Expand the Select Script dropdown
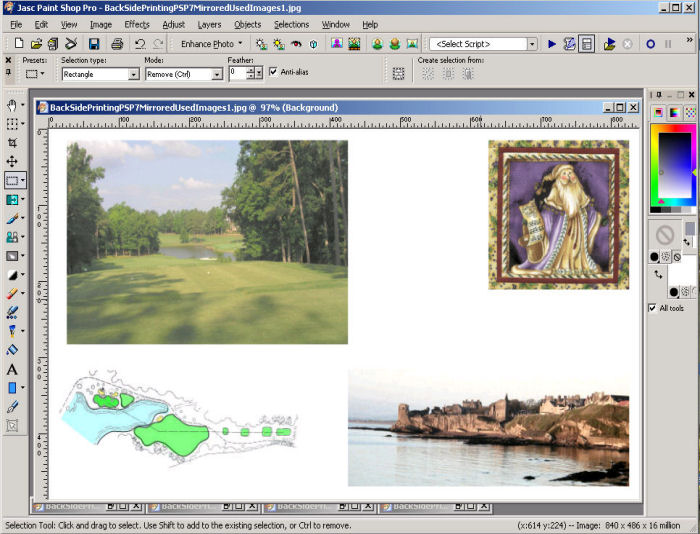The height and width of the screenshot is (534, 700). (x=531, y=44)
